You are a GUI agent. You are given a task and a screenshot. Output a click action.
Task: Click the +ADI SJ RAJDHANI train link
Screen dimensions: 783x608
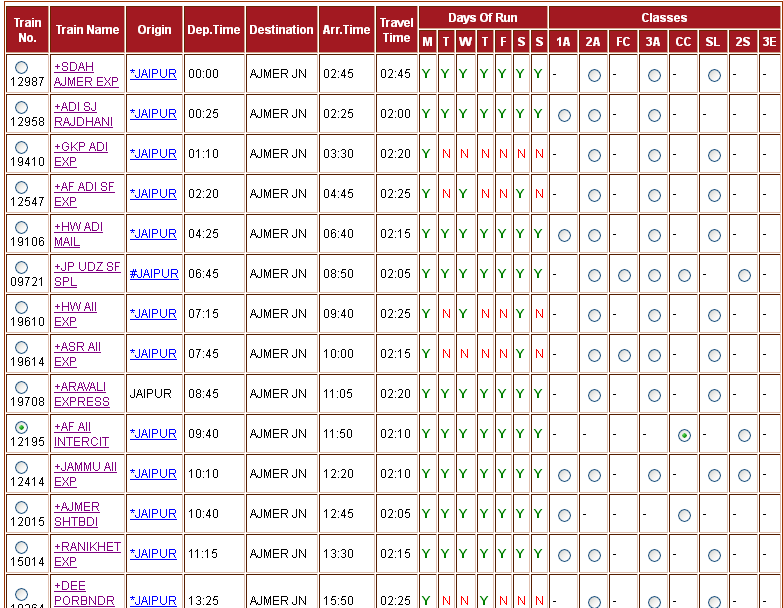[85, 114]
